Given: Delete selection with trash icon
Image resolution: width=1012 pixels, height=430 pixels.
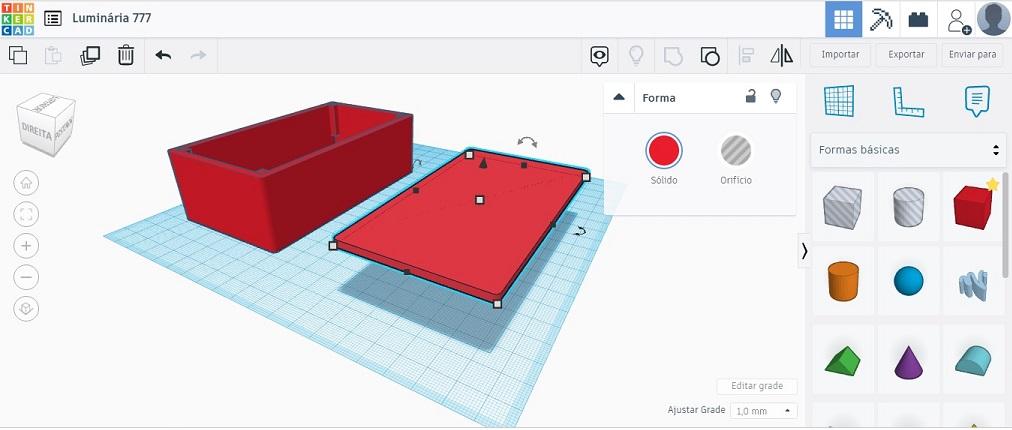Looking at the screenshot, I should click(126, 56).
